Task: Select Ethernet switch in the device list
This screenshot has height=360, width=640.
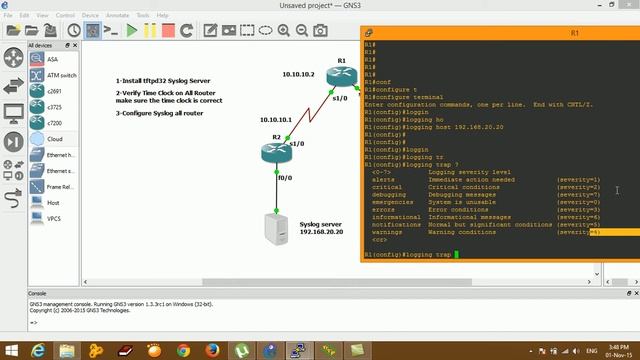Action: coord(53,171)
